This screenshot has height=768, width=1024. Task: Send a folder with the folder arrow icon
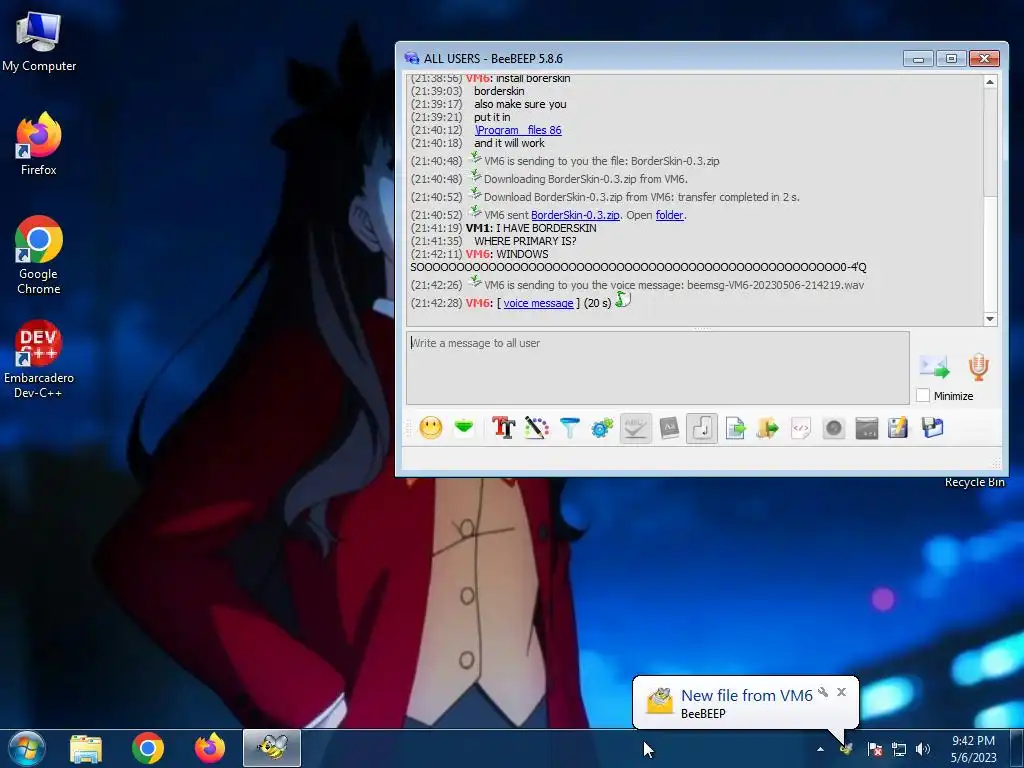coord(768,428)
